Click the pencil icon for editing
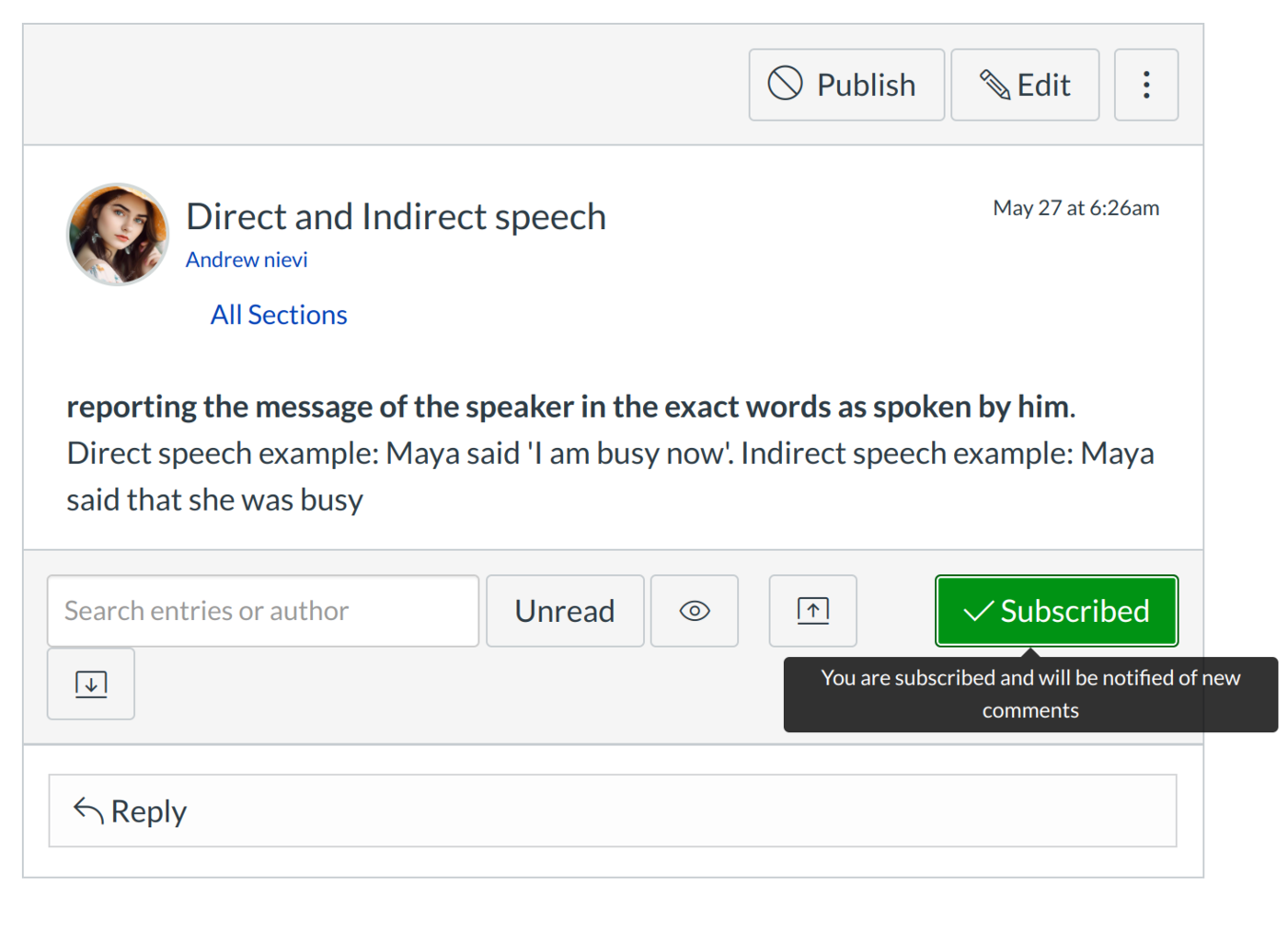This screenshot has height=931, width=1288. (994, 85)
